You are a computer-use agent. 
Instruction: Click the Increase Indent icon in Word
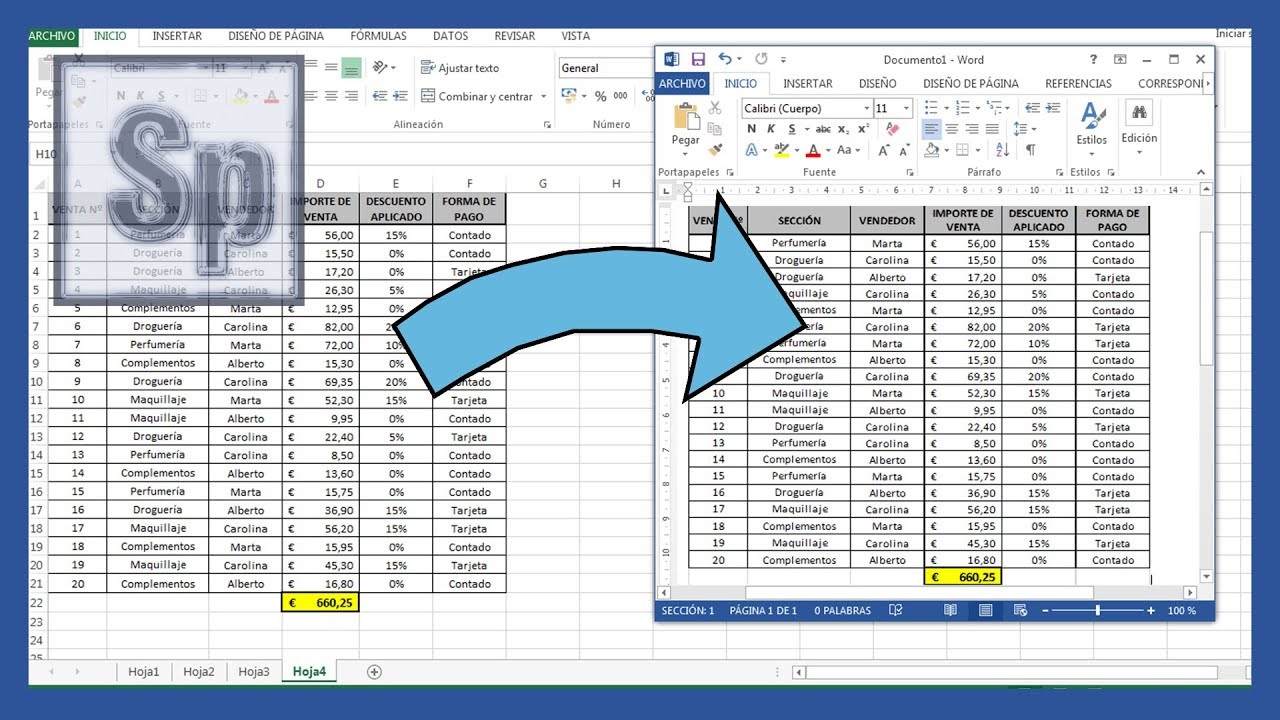point(1054,108)
